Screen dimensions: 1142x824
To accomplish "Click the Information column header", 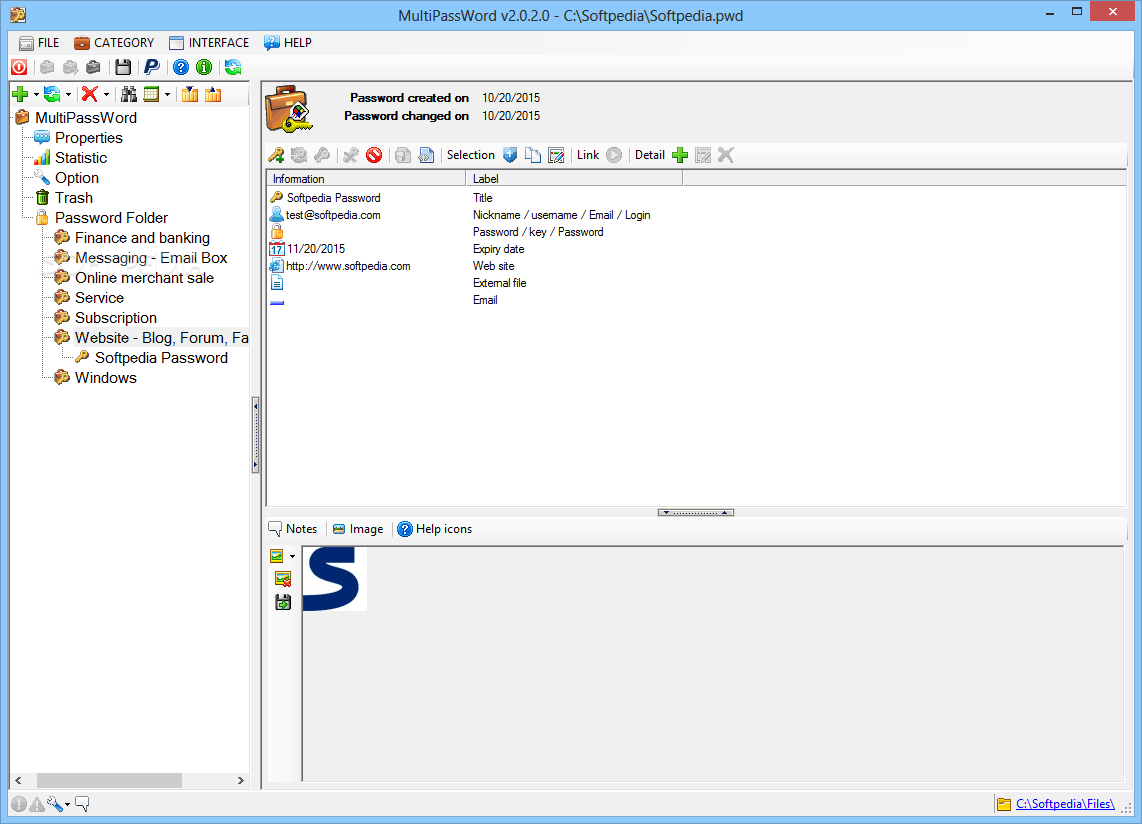I will (366, 178).
